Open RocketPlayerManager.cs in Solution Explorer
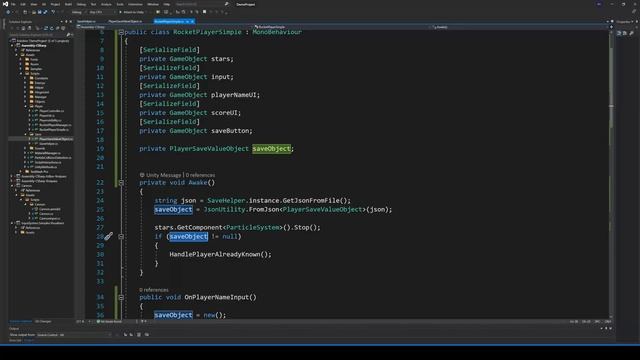Screen dimensions: 640x360 55,125
